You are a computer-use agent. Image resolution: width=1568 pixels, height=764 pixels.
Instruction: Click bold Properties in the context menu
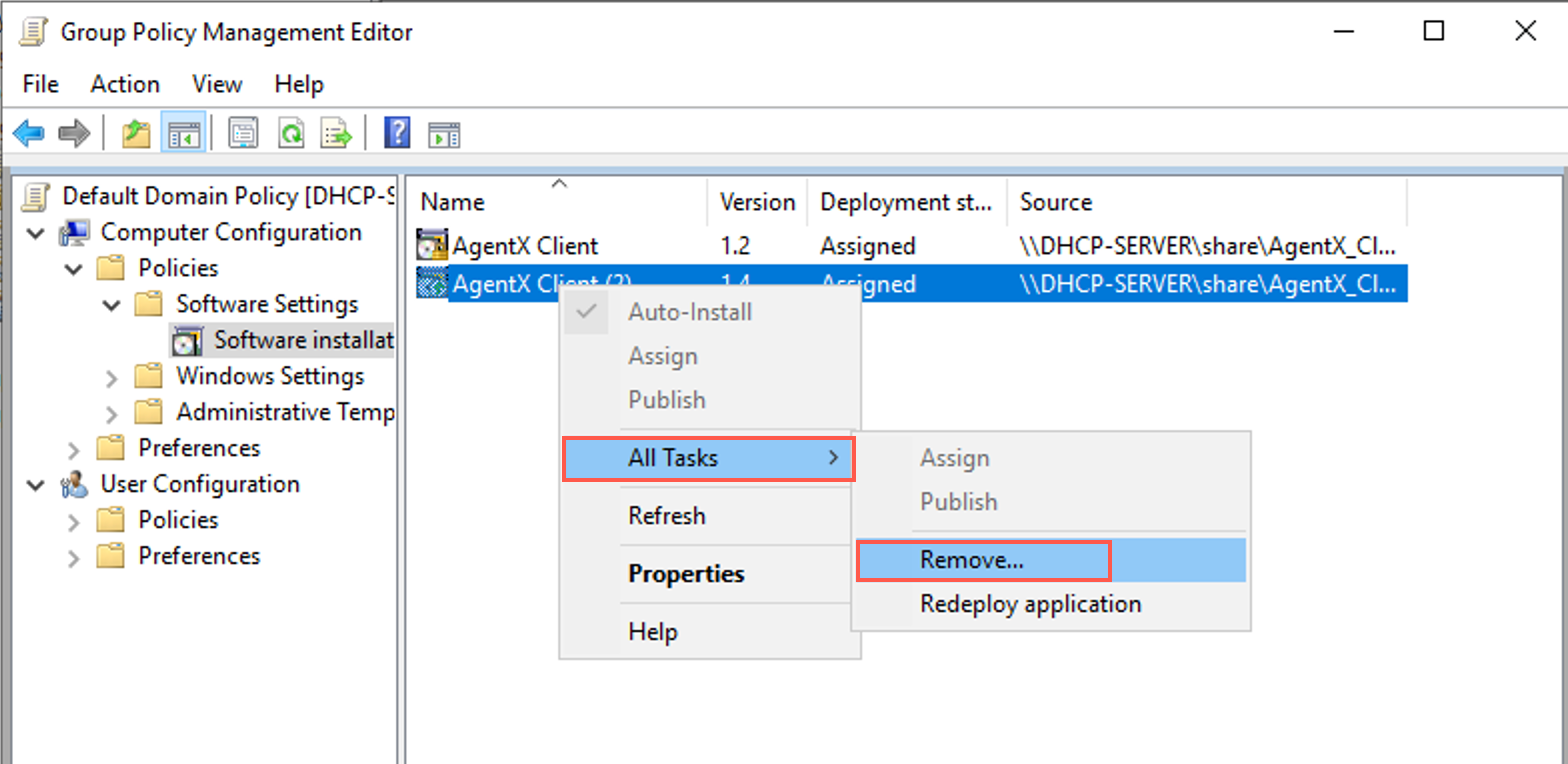click(x=686, y=574)
